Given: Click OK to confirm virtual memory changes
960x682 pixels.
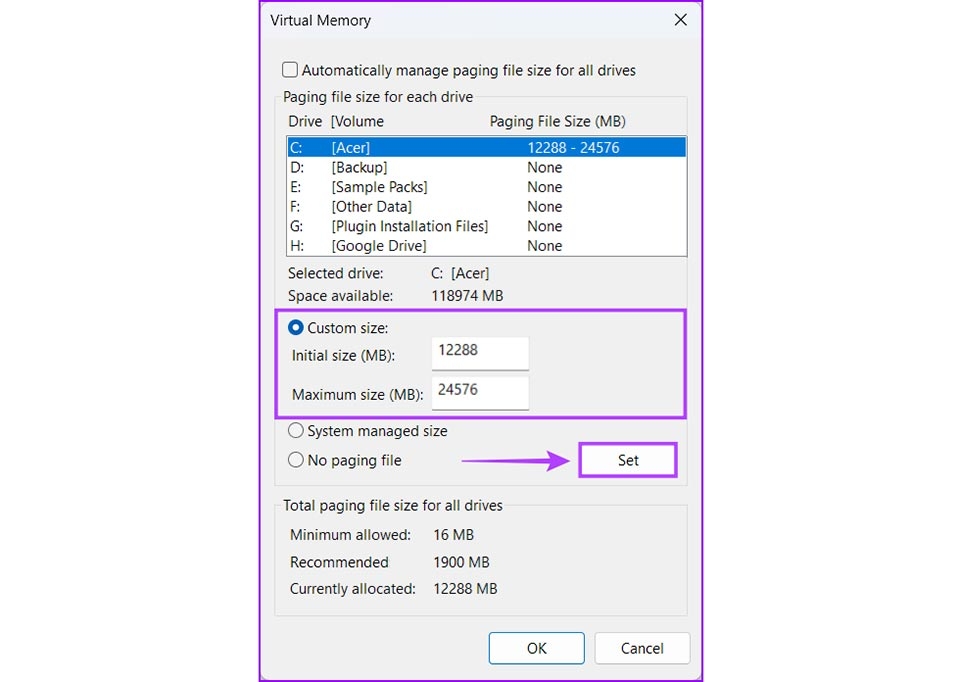Looking at the screenshot, I should [x=536, y=648].
